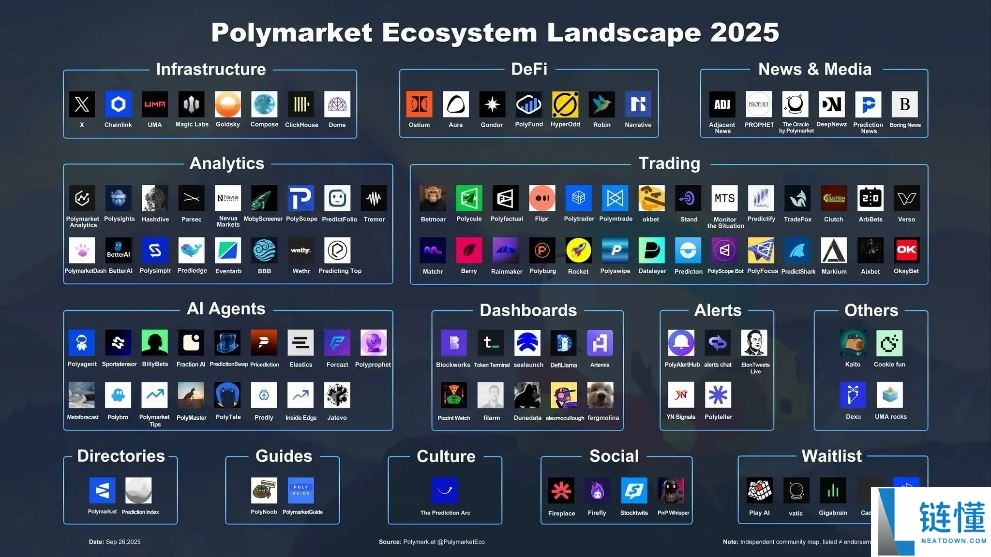
Task: Select the Magic Labs icon
Action: [x=192, y=104]
